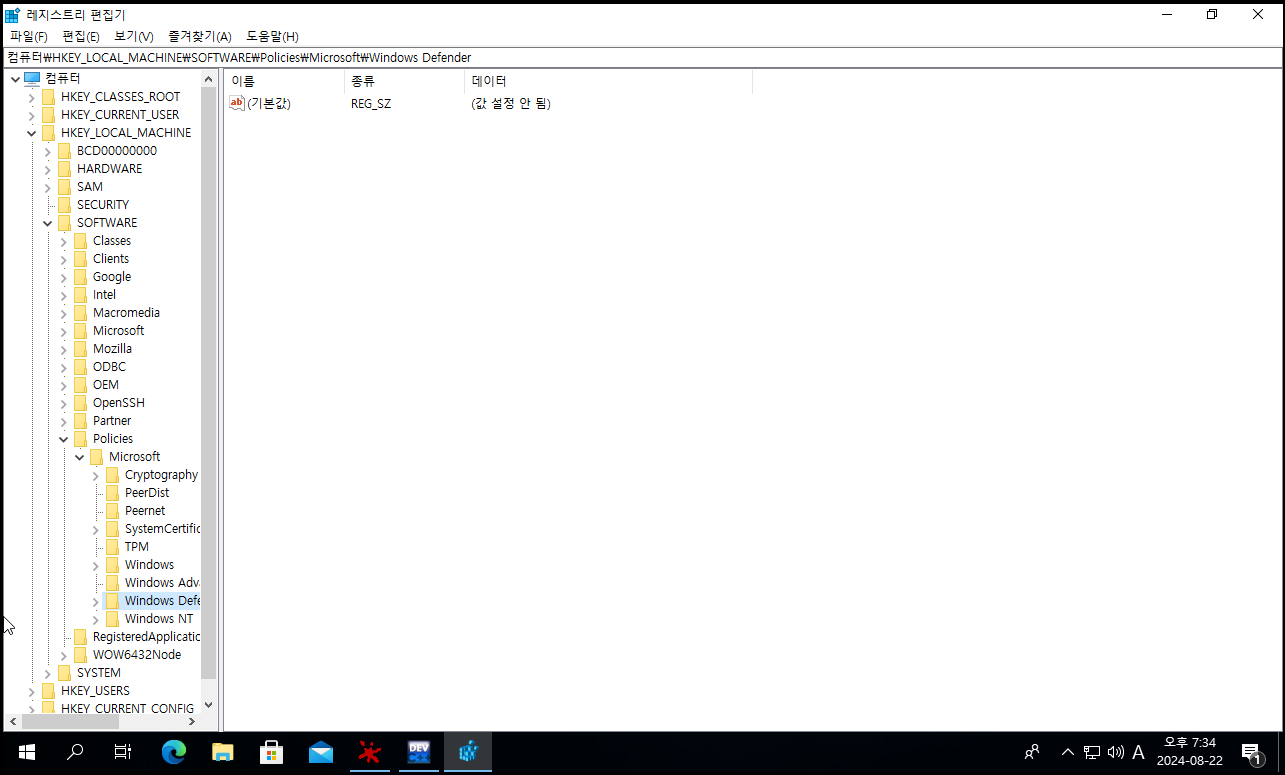Expand the Windows Defender key arrow
Screen dimensions: 1285x775
pos(96,601)
